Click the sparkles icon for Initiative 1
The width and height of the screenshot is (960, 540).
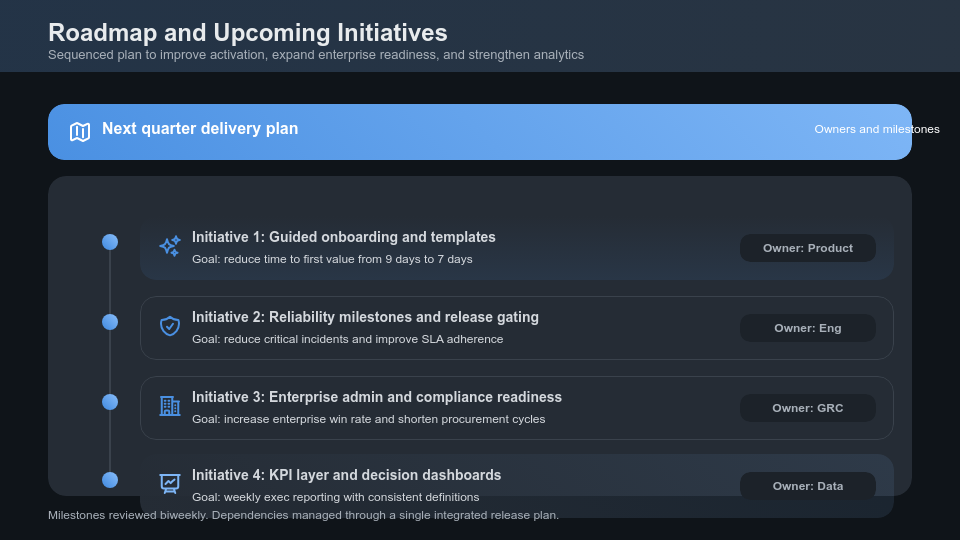pos(170,246)
